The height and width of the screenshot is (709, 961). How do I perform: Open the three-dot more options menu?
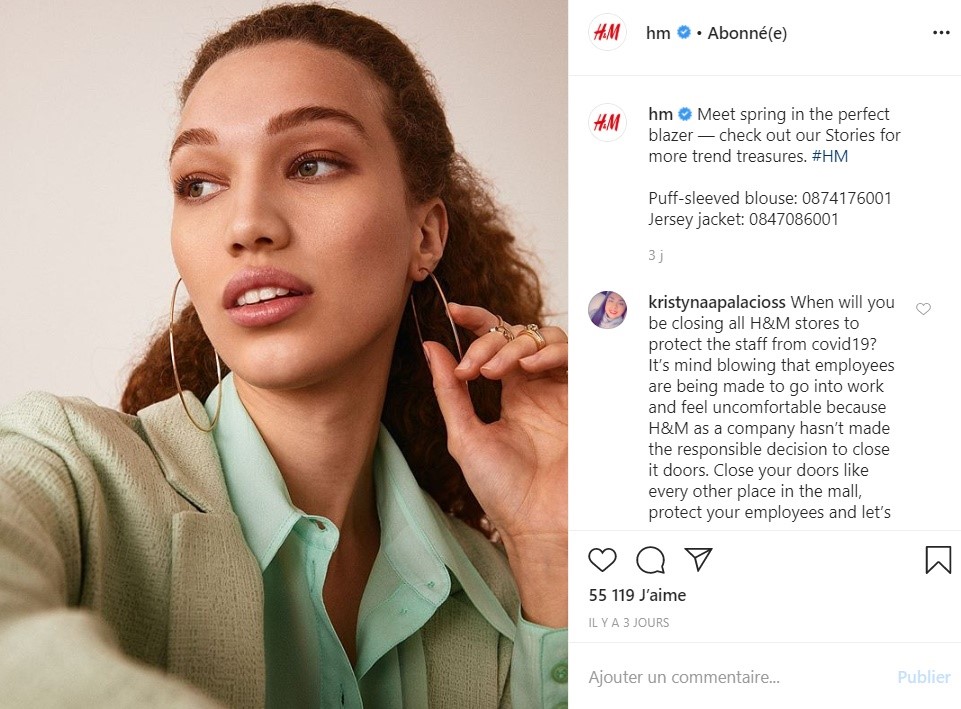(941, 32)
